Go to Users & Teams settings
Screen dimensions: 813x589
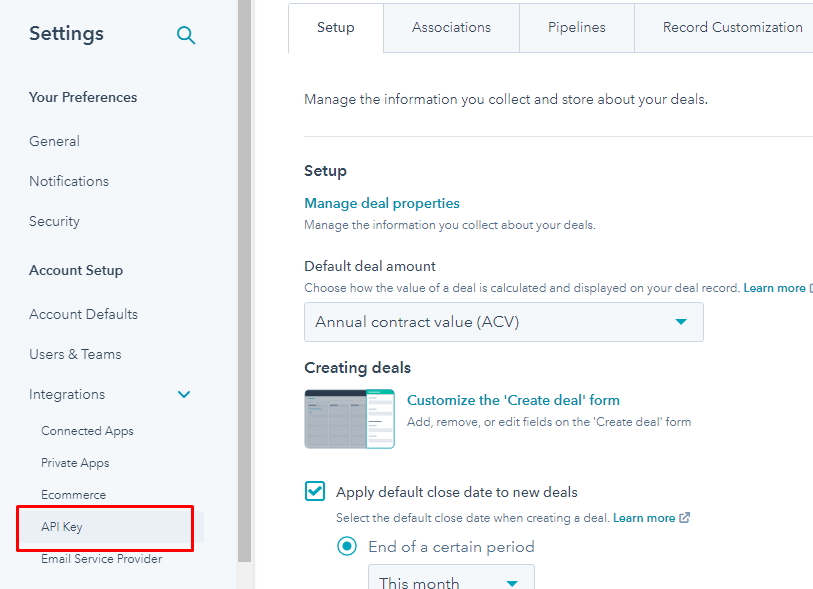click(75, 354)
